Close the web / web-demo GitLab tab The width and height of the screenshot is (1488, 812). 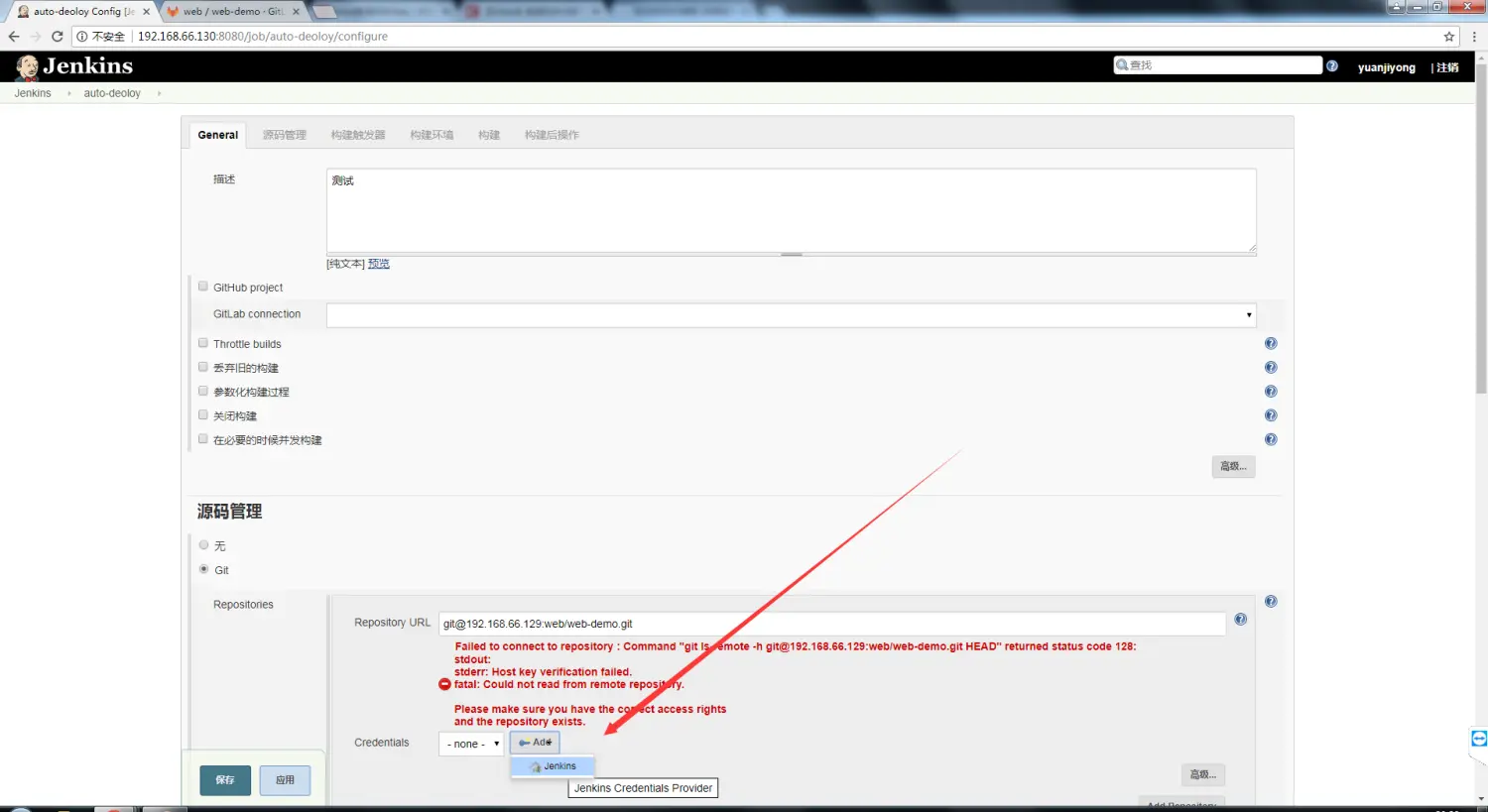pyautogui.click(x=296, y=12)
